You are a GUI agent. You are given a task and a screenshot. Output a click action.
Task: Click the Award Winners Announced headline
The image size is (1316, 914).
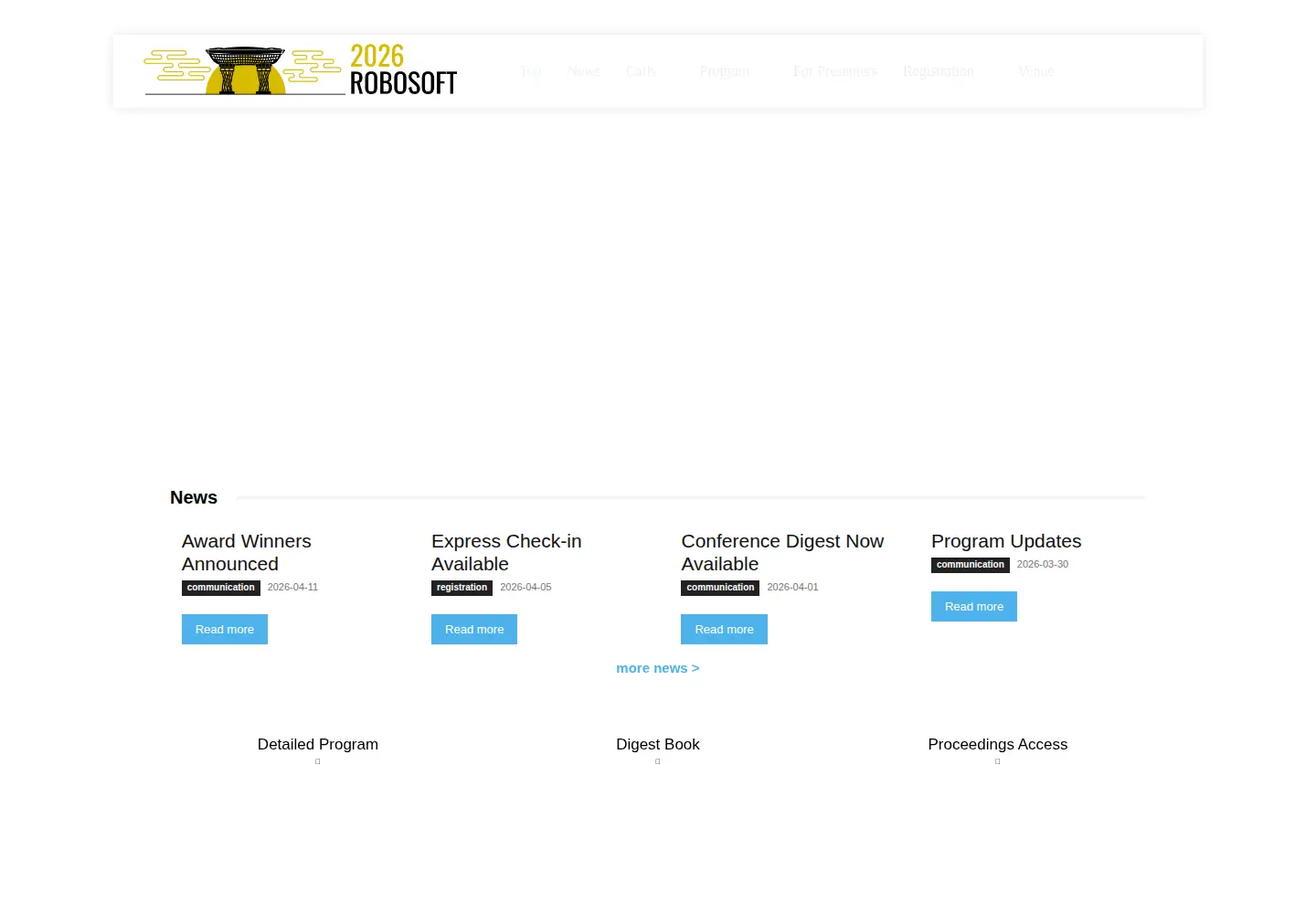[247, 552]
